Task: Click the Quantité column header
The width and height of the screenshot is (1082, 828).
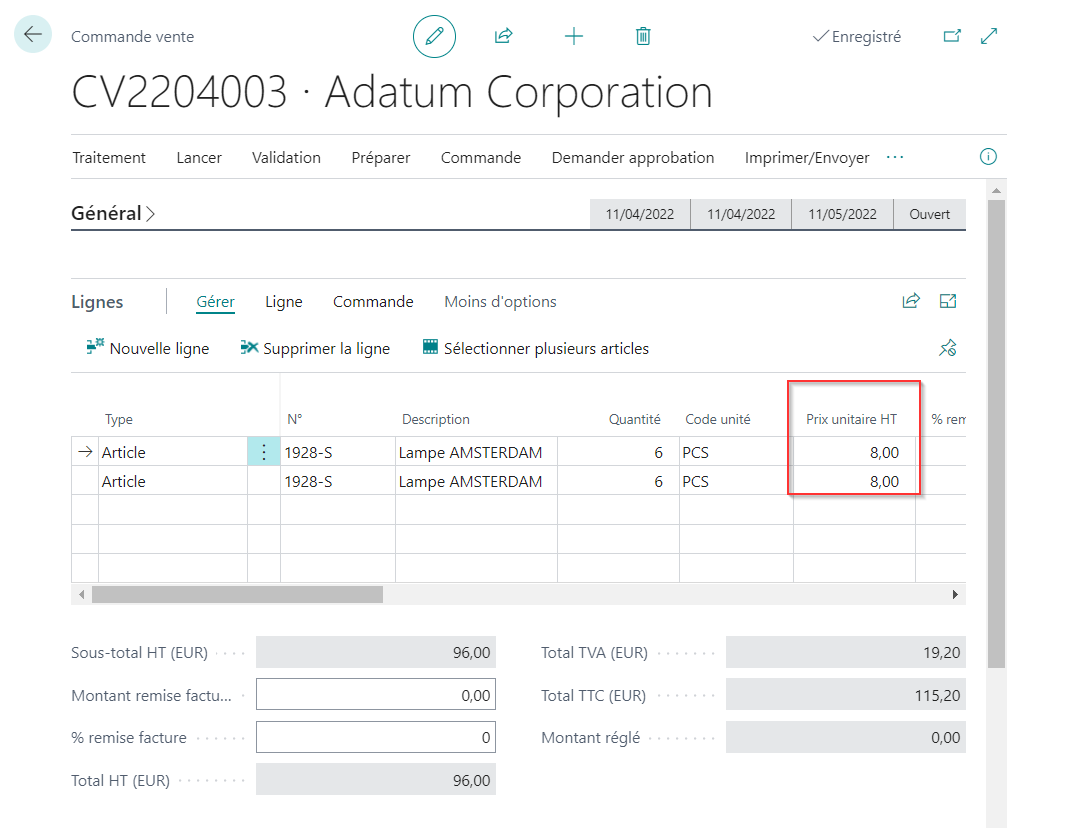Action: (x=634, y=419)
